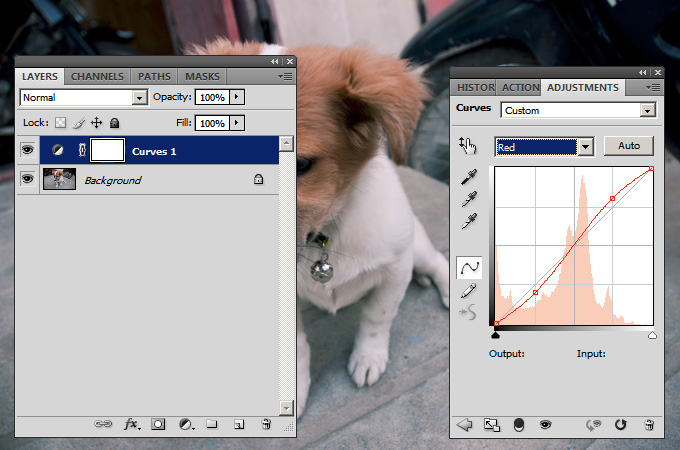Pick the white point eyedropper in Curves
This screenshot has width=680, height=450.
point(469,221)
